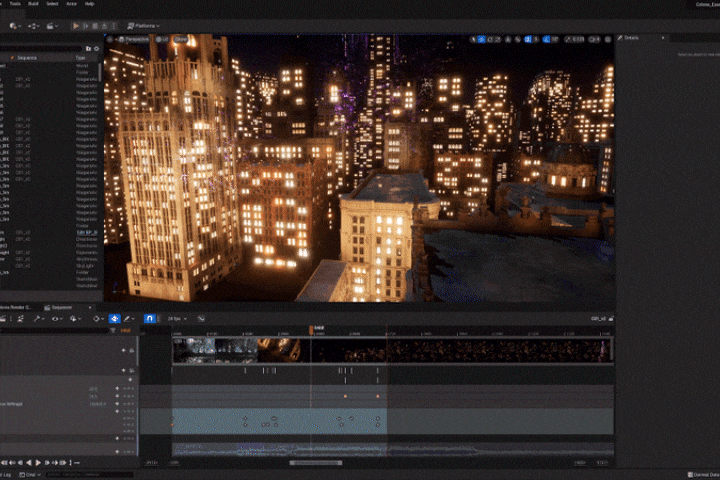This screenshot has height=480, width=720.
Task: Jump to the end of the sequence
Action: click(x=62, y=463)
